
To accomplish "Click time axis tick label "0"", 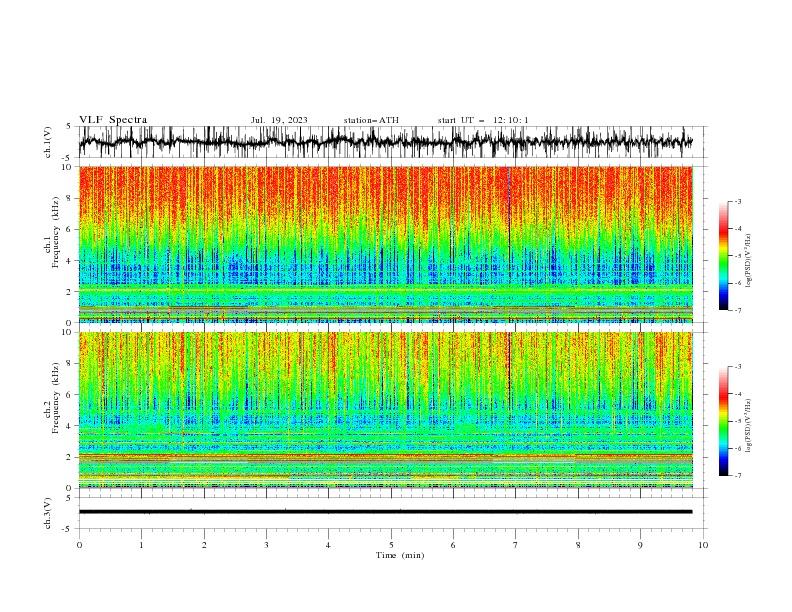I will coord(79,545).
